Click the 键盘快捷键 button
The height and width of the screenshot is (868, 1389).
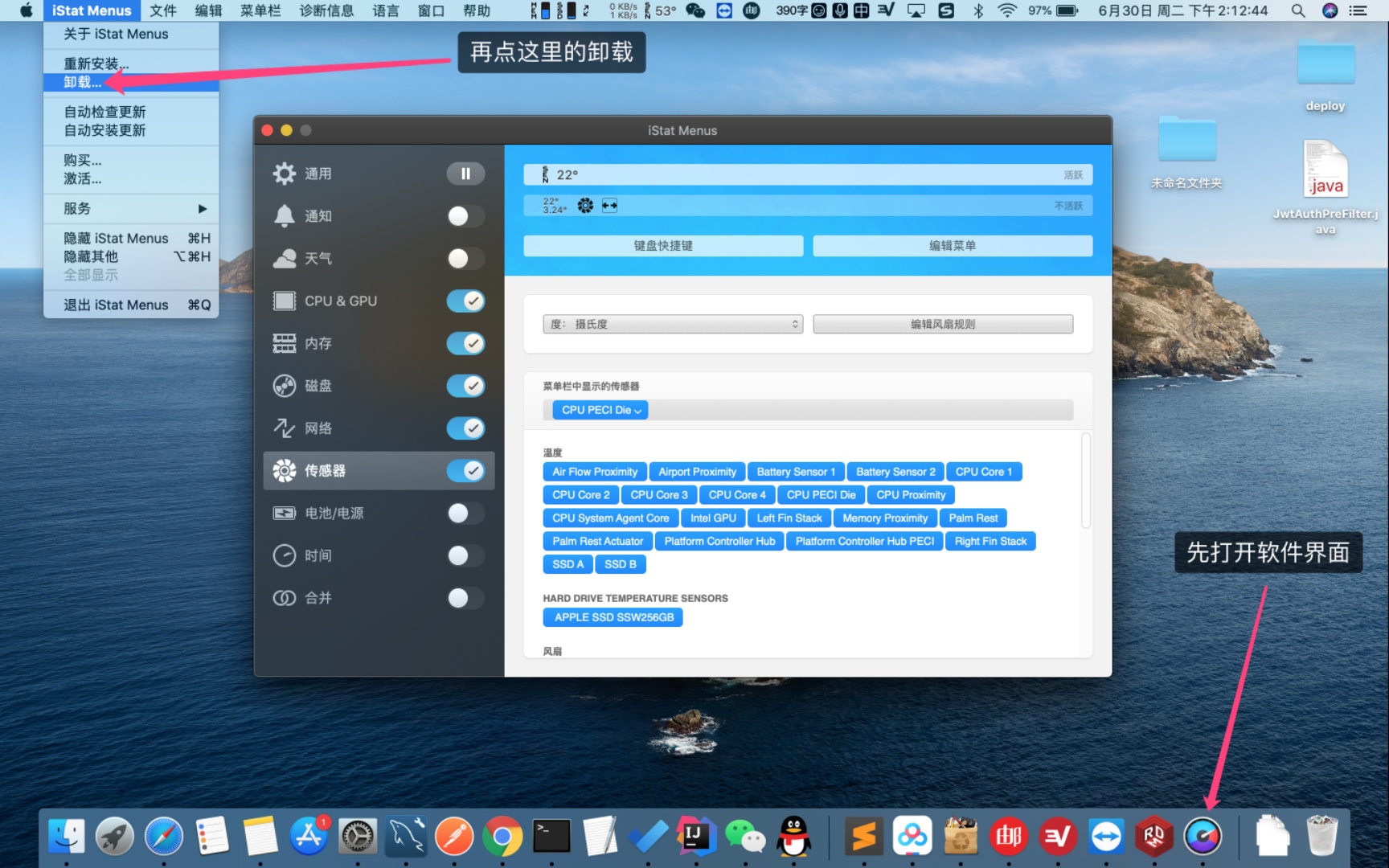tap(663, 246)
